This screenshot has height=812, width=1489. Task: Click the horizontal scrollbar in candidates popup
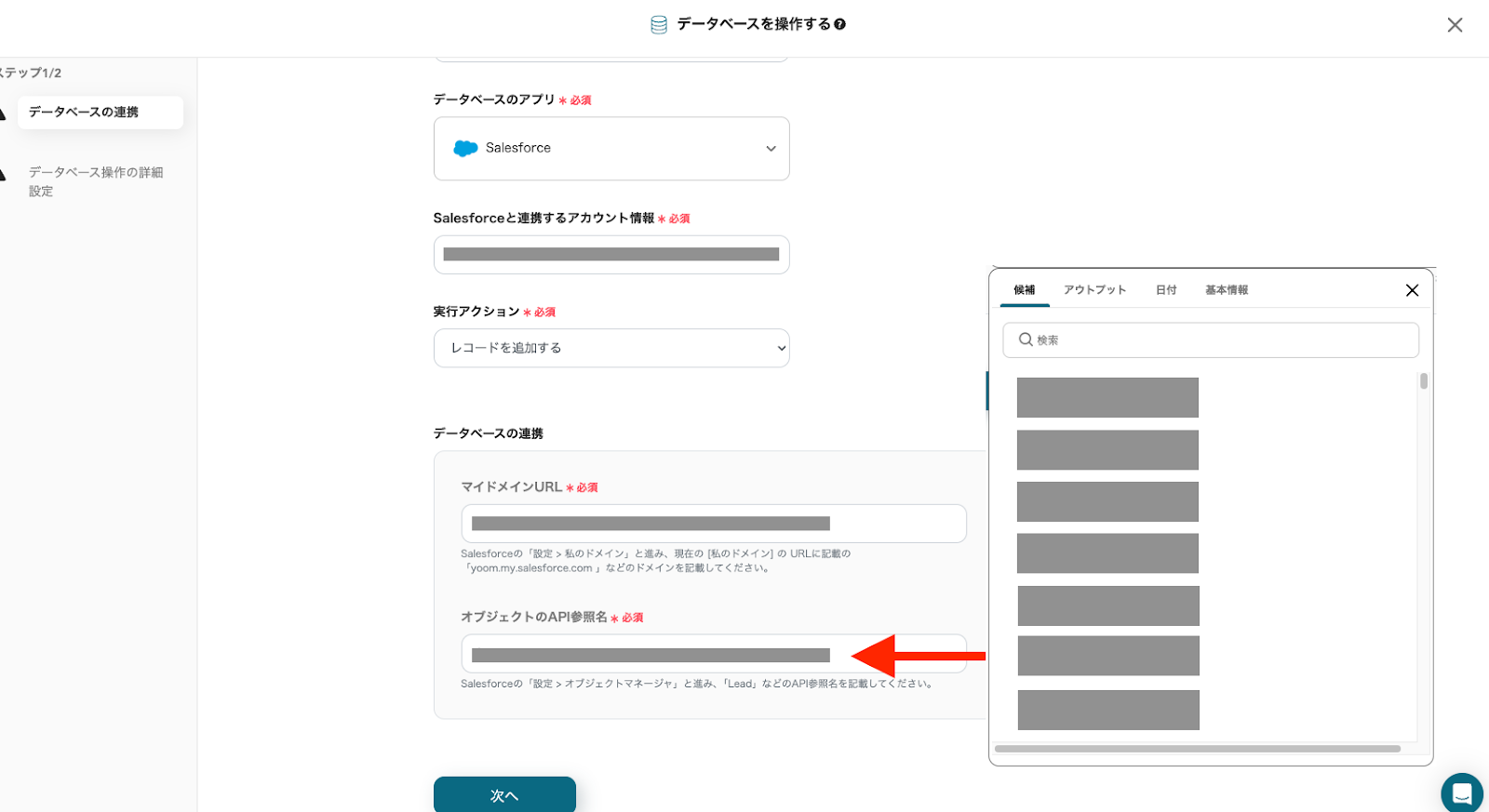1198,749
